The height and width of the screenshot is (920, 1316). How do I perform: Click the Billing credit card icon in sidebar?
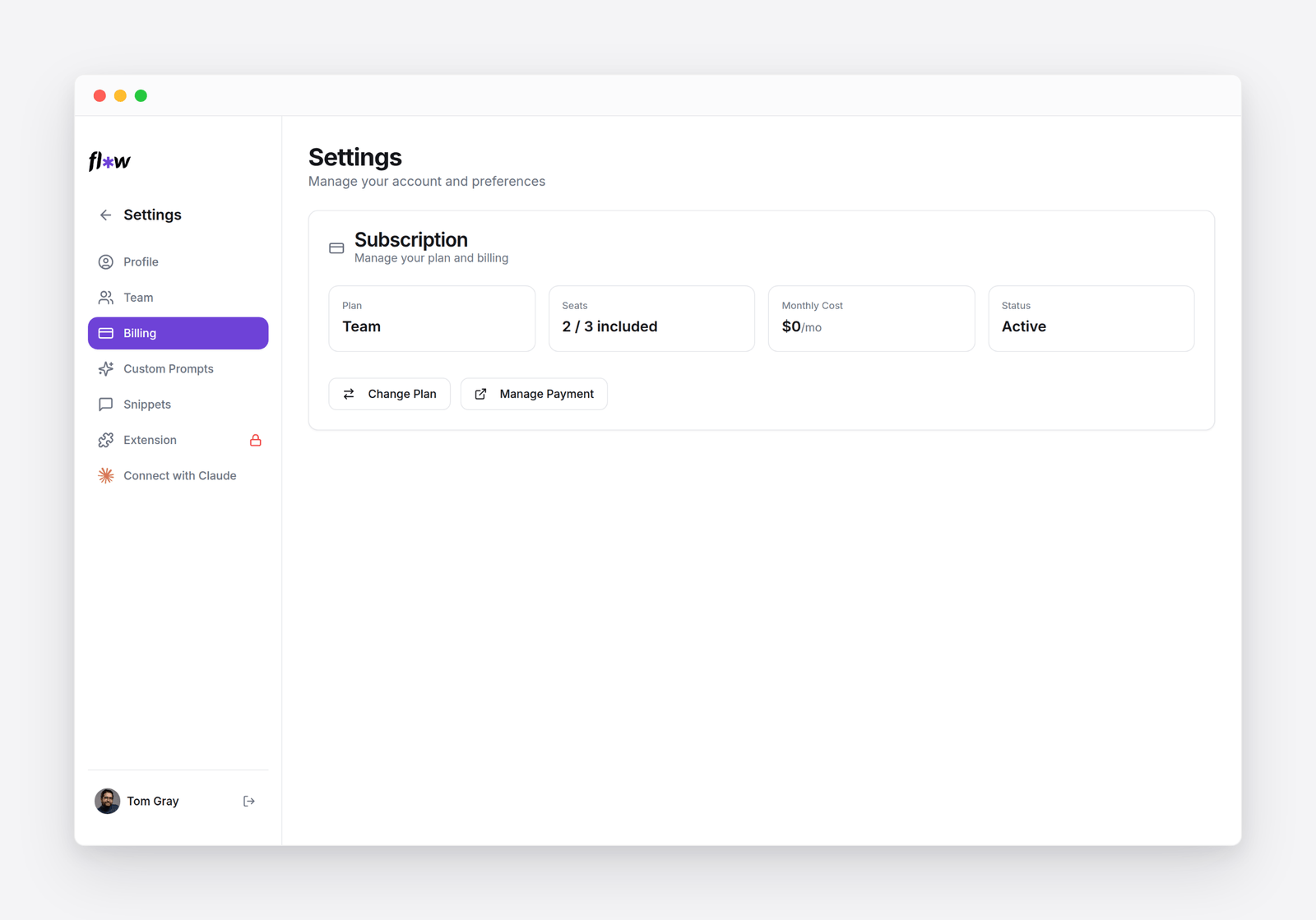pyautogui.click(x=106, y=333)
